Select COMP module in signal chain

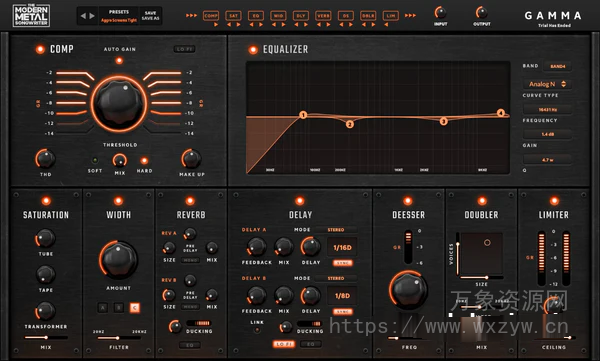point(211,16)
